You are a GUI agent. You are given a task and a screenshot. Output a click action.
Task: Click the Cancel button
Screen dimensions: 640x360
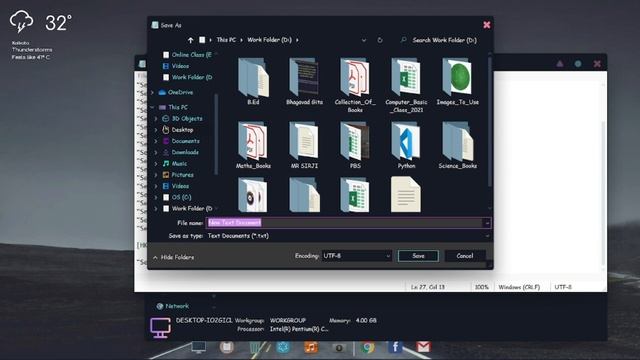click(x=465, y=256)
